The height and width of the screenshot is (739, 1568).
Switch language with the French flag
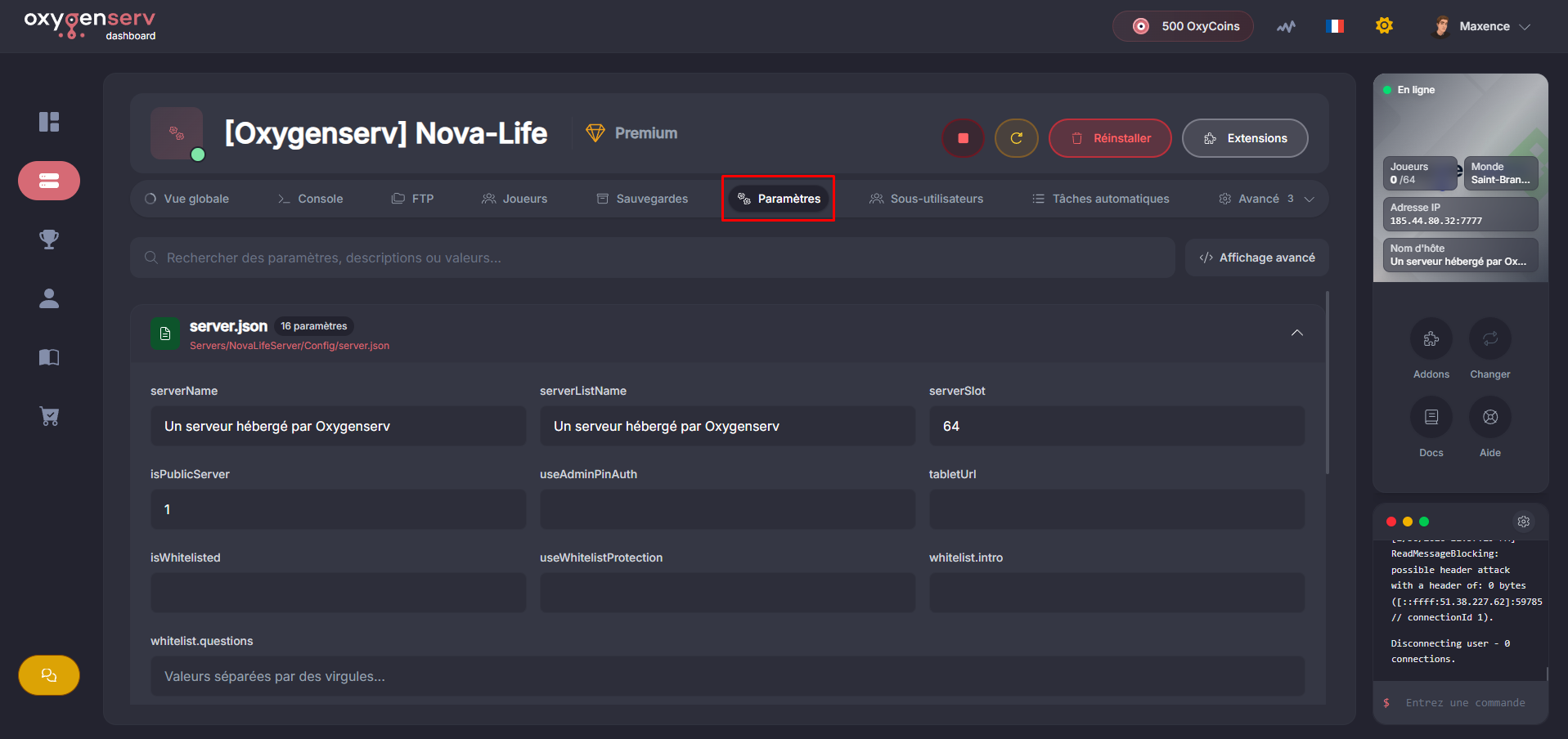pos(1335,26)
